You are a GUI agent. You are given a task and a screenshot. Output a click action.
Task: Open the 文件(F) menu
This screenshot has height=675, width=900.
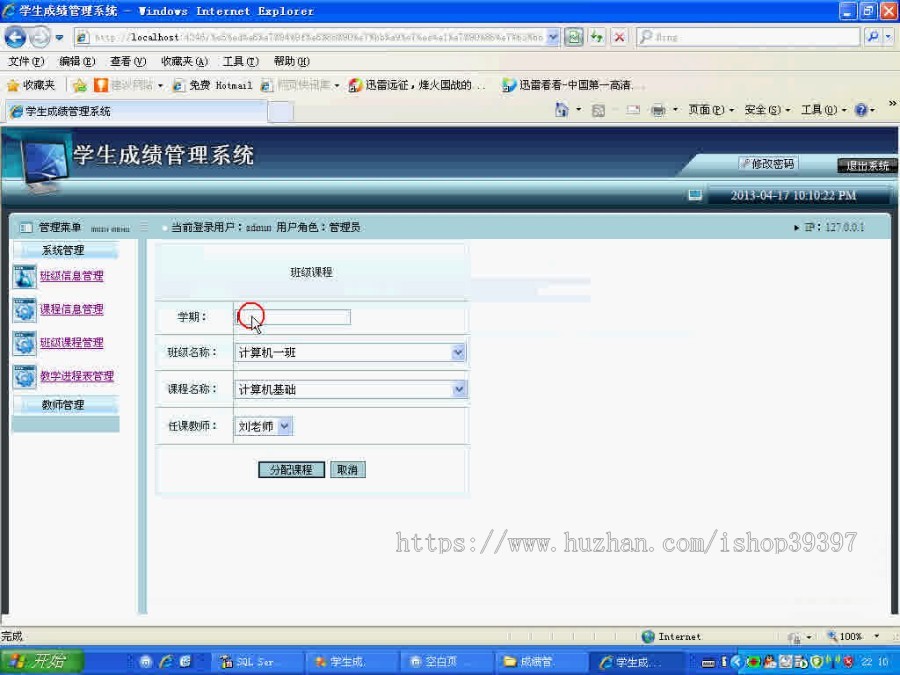(26, 61)
